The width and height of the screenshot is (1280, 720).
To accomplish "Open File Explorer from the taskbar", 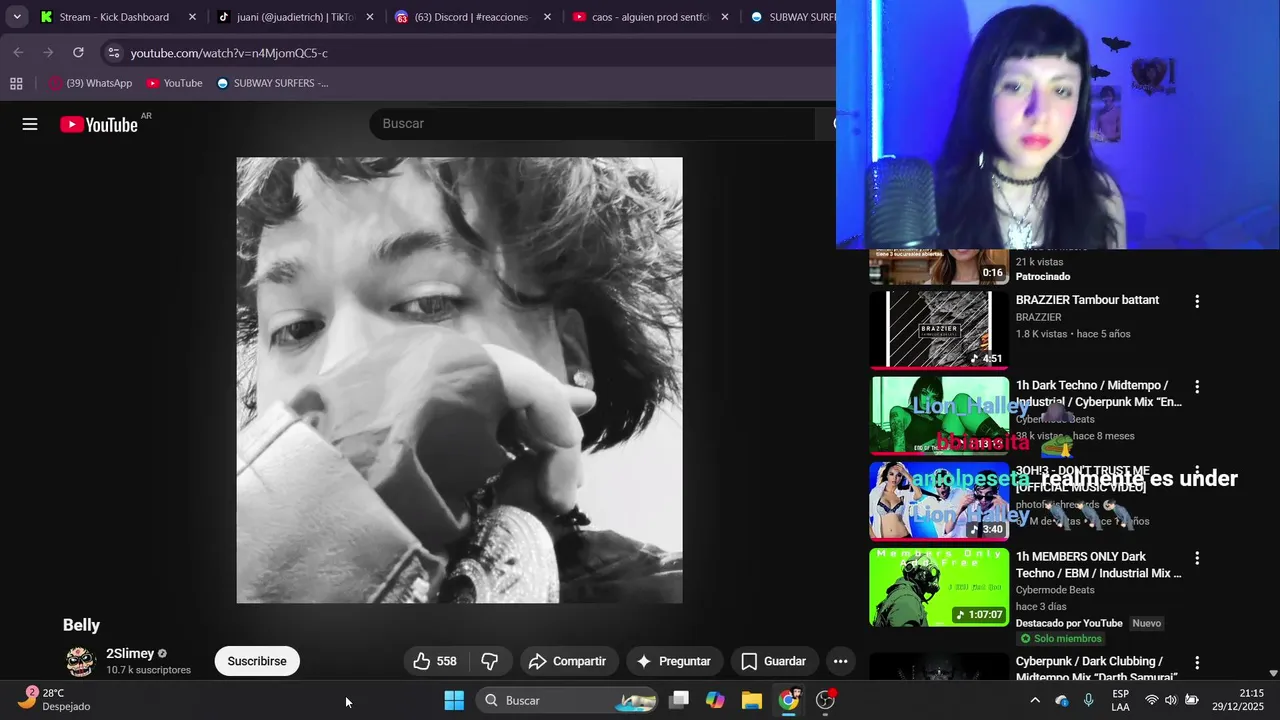I will coord(752,700).
